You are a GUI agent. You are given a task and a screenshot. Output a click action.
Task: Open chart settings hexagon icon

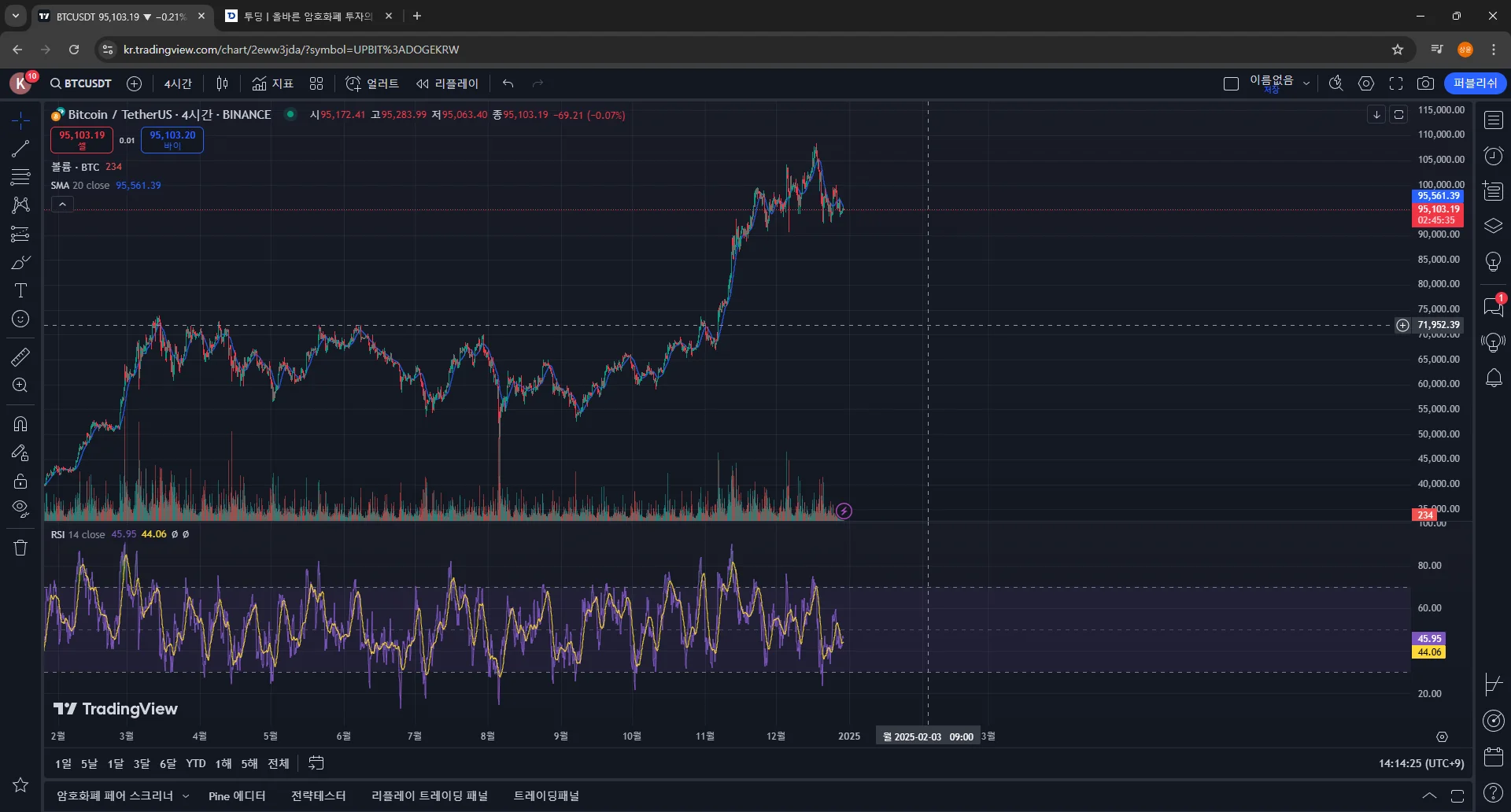tap(1366, 83)
